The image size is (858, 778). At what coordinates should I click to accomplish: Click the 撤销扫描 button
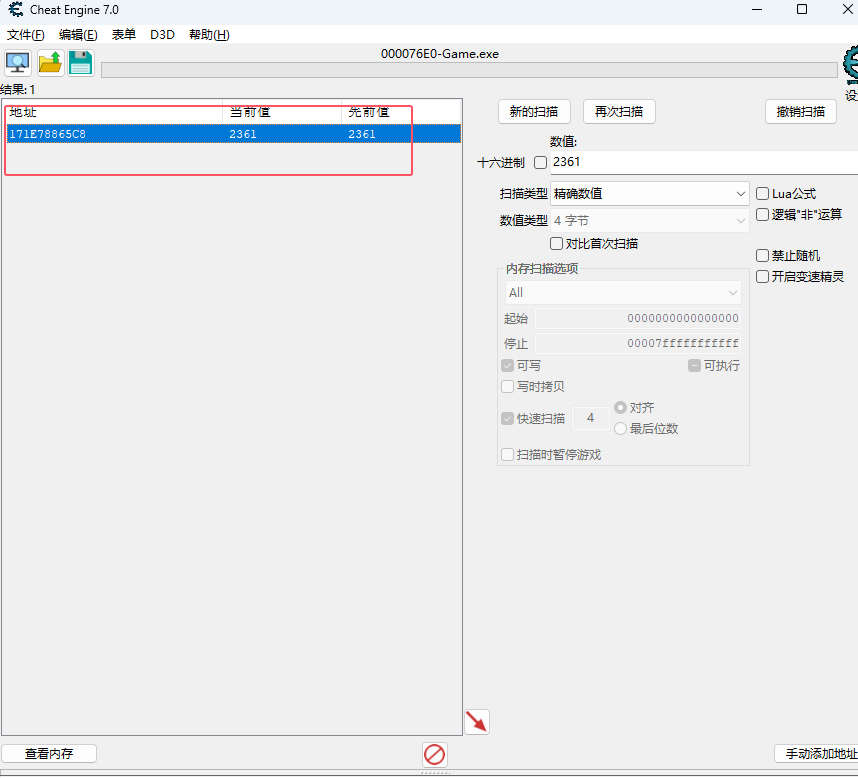click(x=801, y=112)
